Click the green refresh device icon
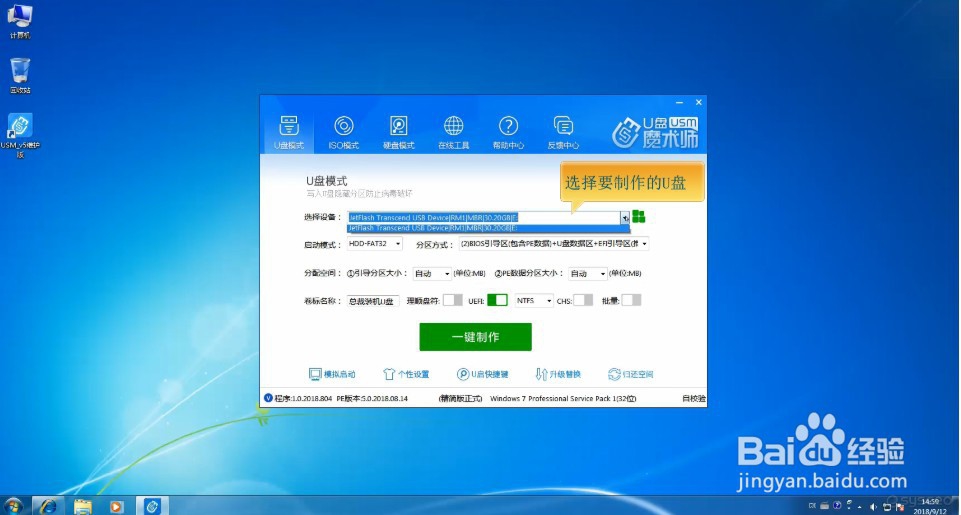This screenshot has height=515, width=961. tap(639, 216)
